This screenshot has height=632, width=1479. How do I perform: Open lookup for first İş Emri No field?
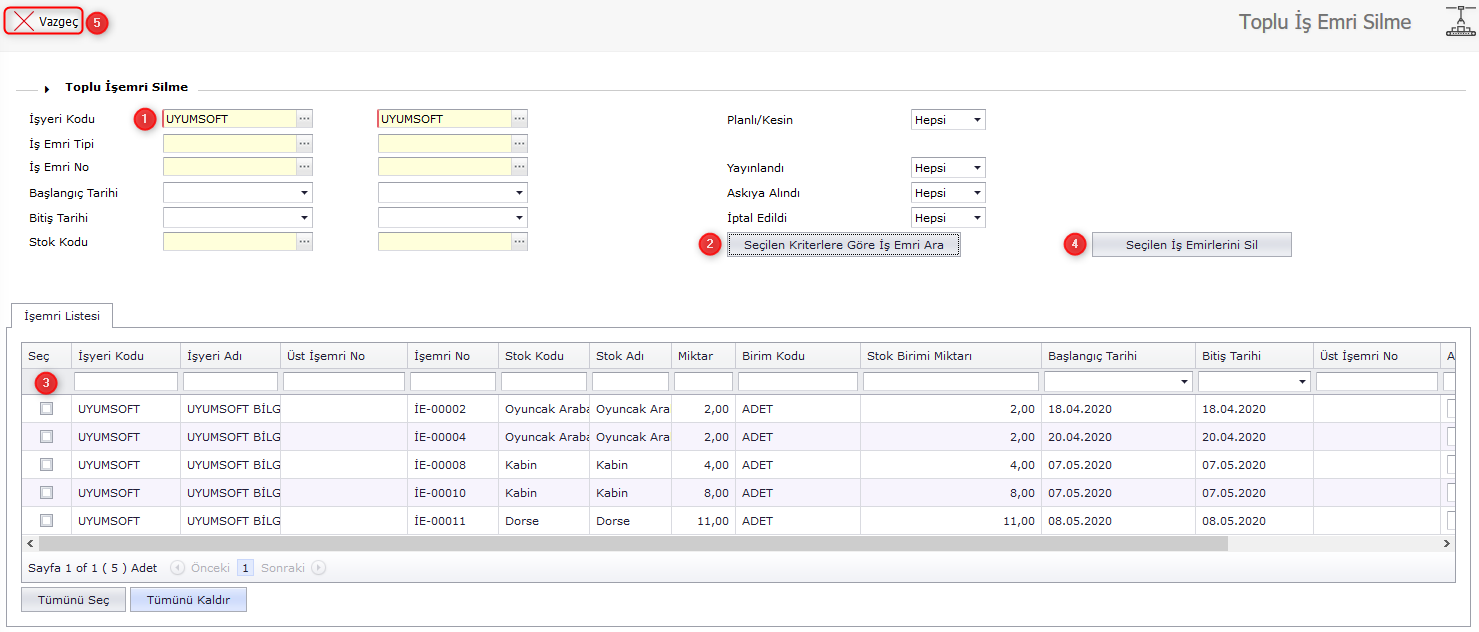pyautogui.click(x=304, y=167)
